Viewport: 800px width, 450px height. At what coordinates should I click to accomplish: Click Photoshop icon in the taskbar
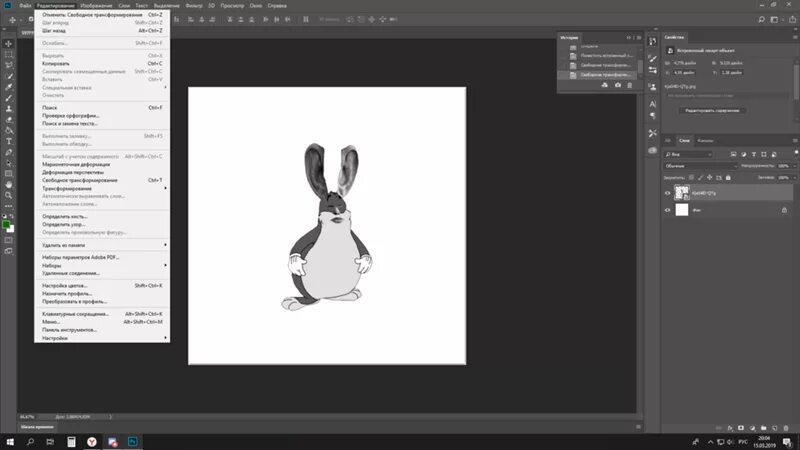[x=133, y=442]
